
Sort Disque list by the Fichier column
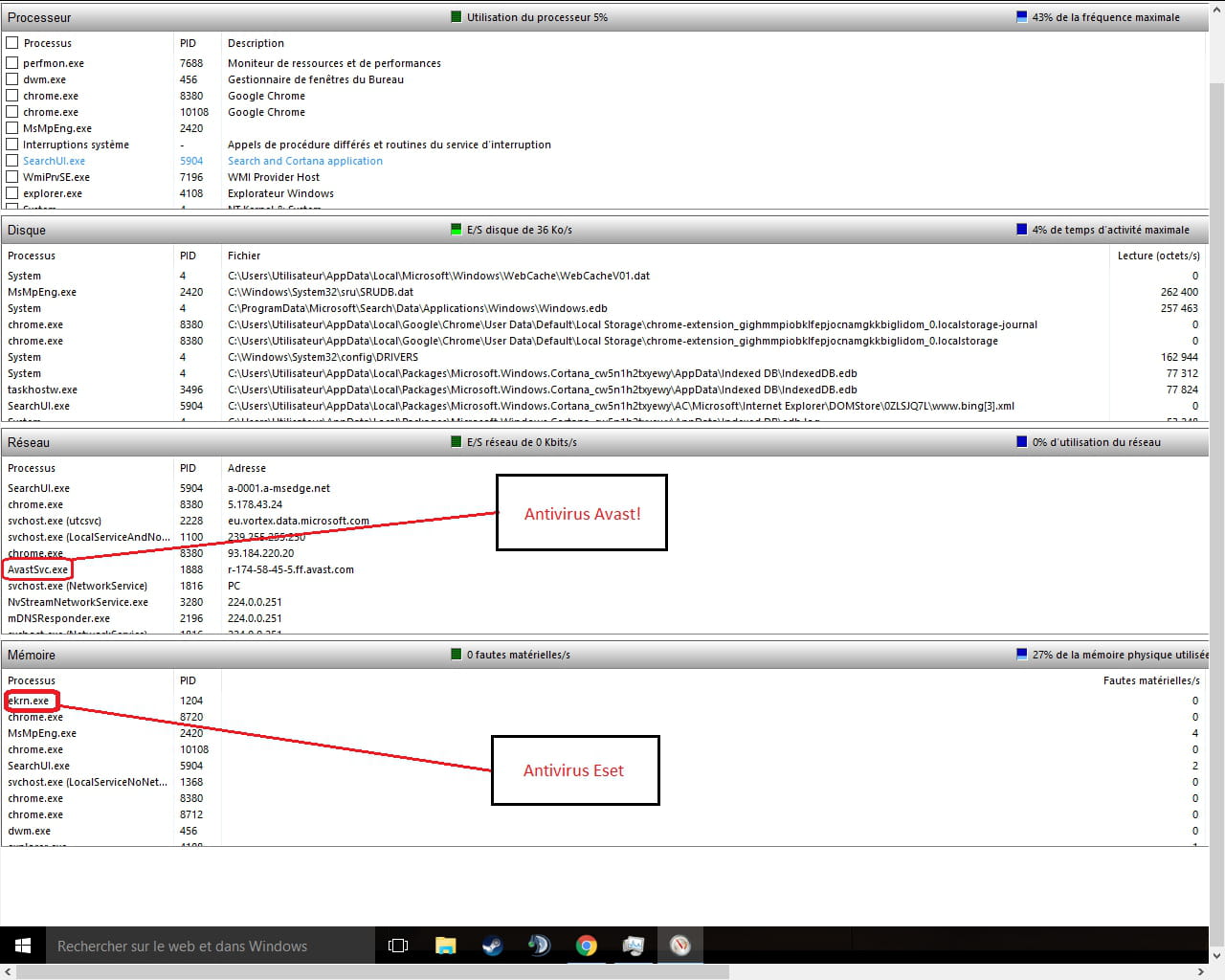point(244,256)
